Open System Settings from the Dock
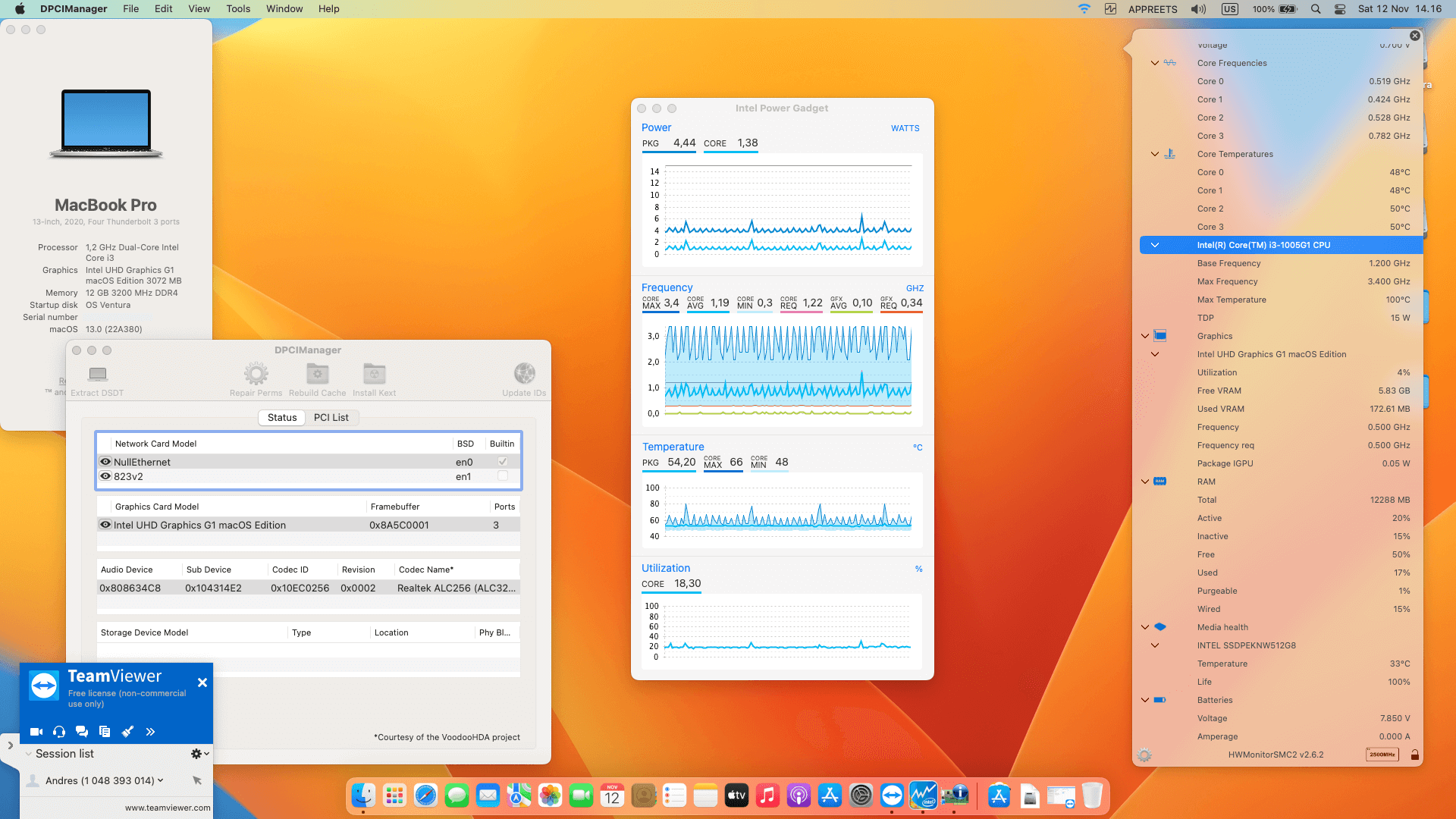The image size is (1456, 819). pyautogui.click(x=861, y=795)
